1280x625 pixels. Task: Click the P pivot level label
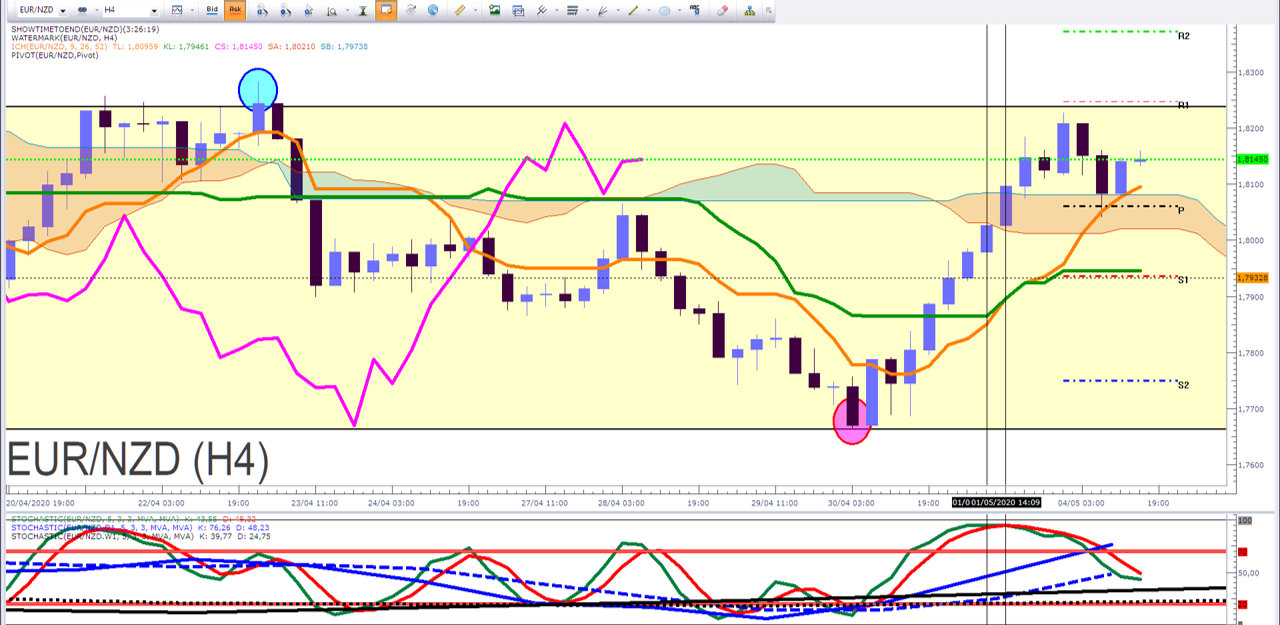(1181, 210)
